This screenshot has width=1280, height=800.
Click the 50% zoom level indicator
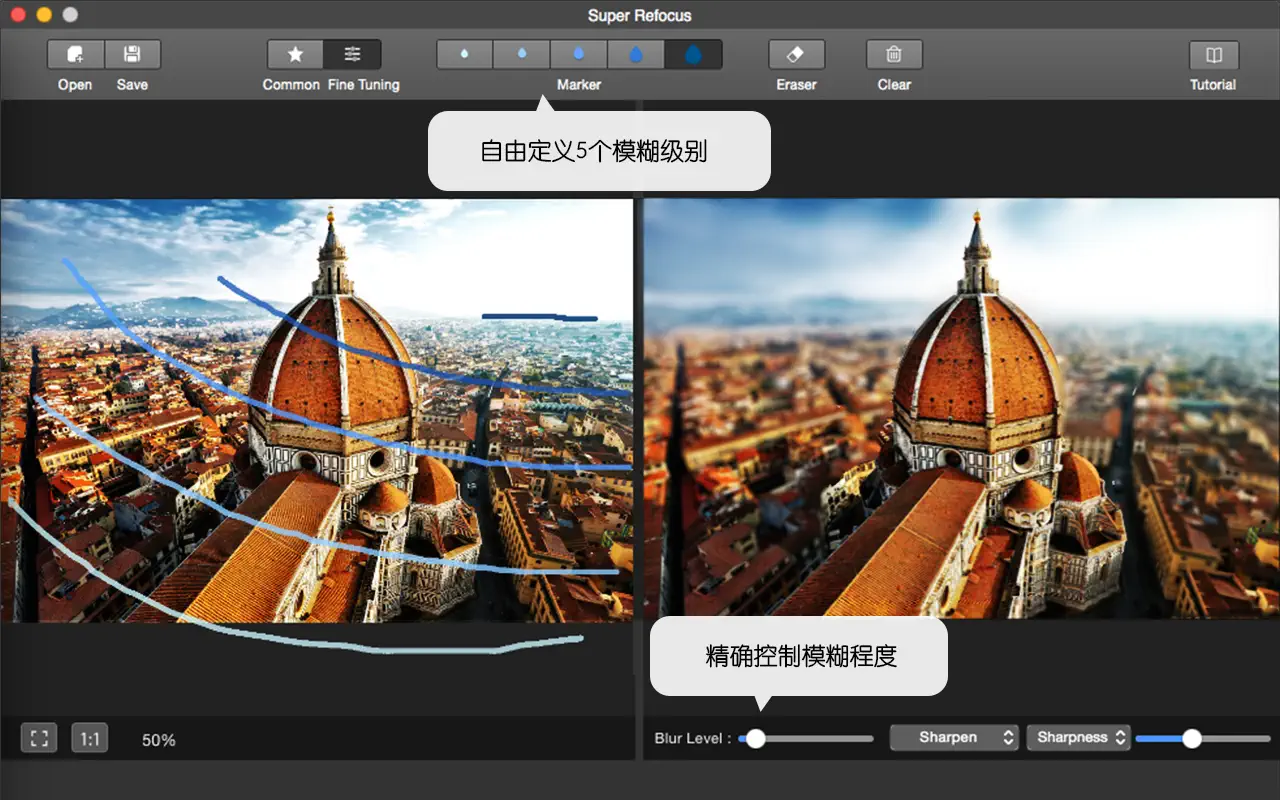point(158,739)
